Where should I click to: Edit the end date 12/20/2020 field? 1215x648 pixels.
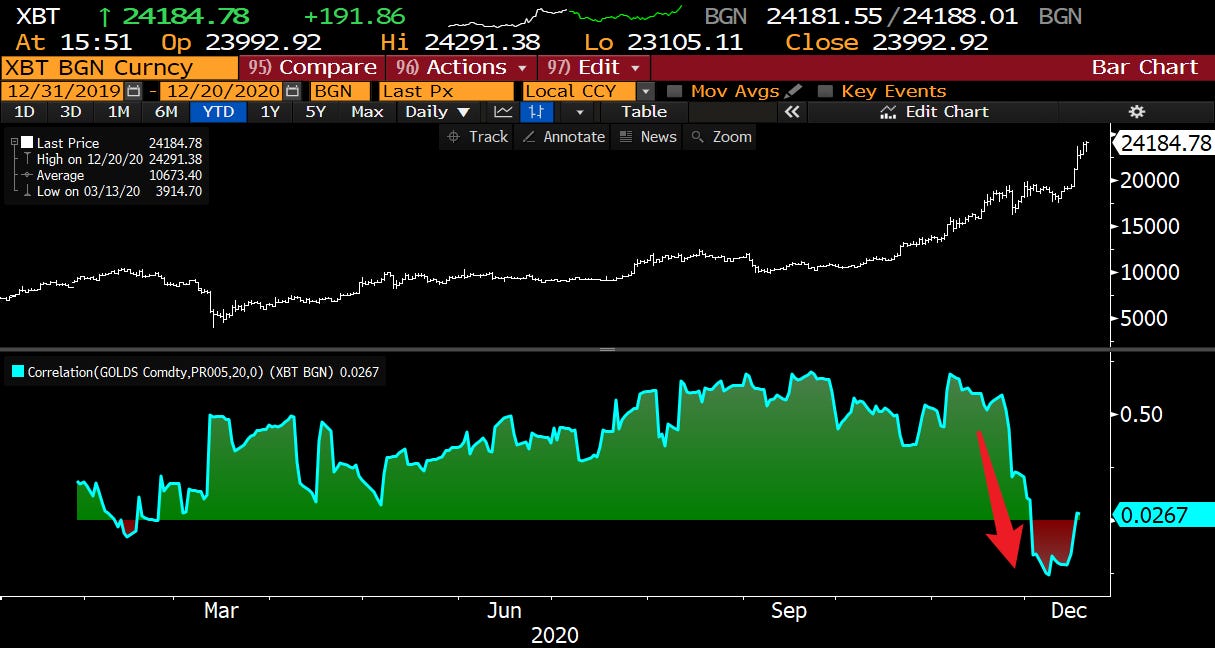pos(222,91)
